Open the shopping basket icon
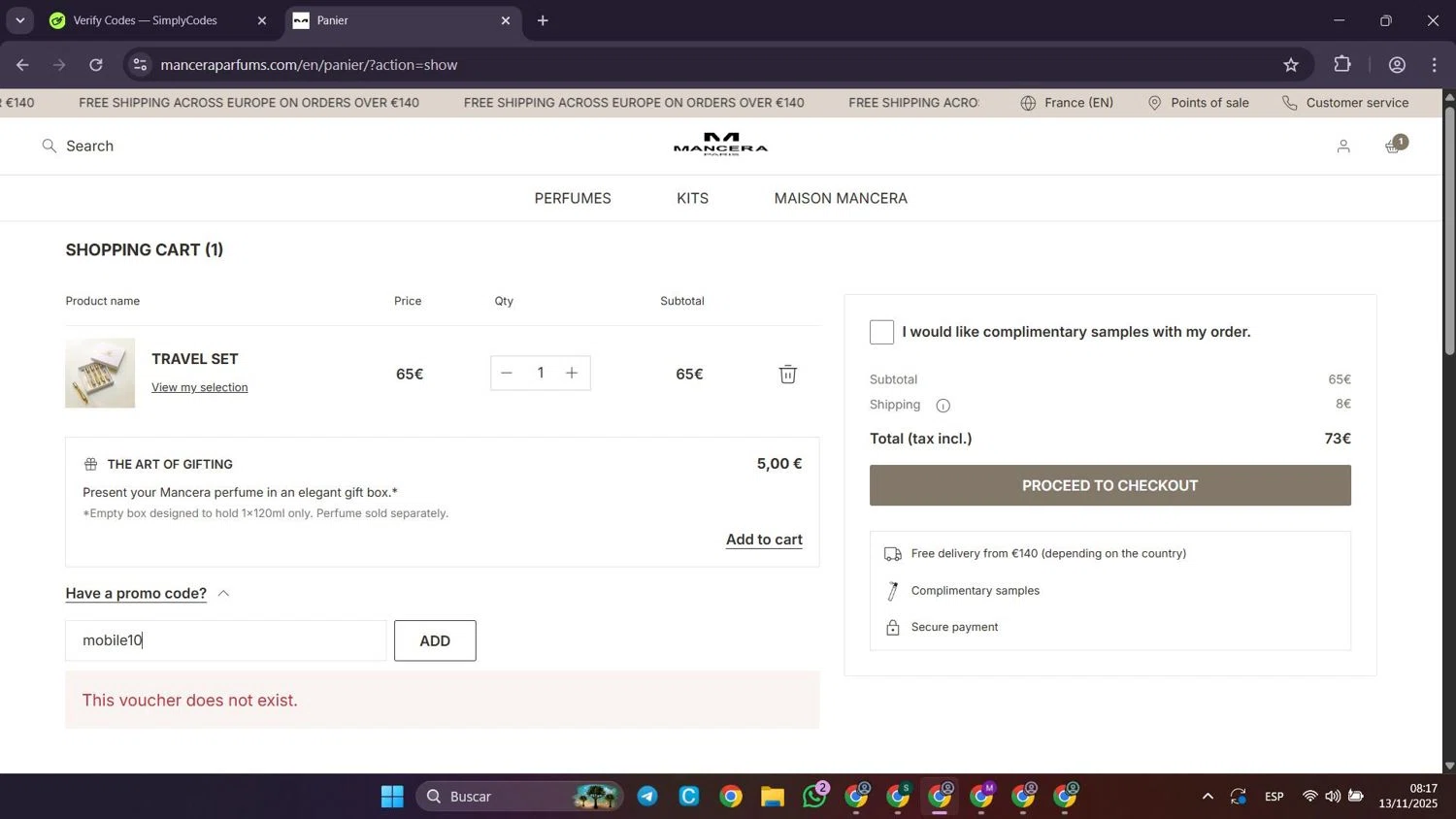The height and width of the screenshot is (819, 1456). click(x=1394, y=146)
